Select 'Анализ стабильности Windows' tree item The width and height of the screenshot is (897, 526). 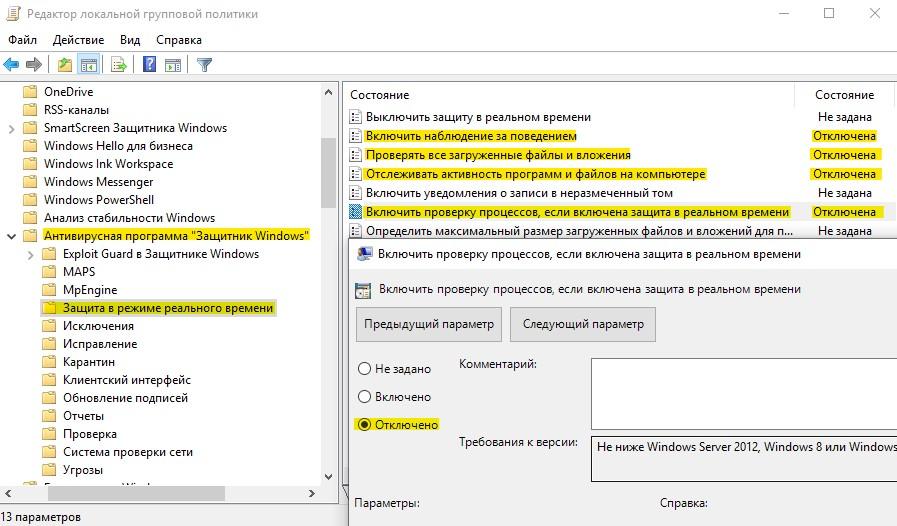[129, 218]
